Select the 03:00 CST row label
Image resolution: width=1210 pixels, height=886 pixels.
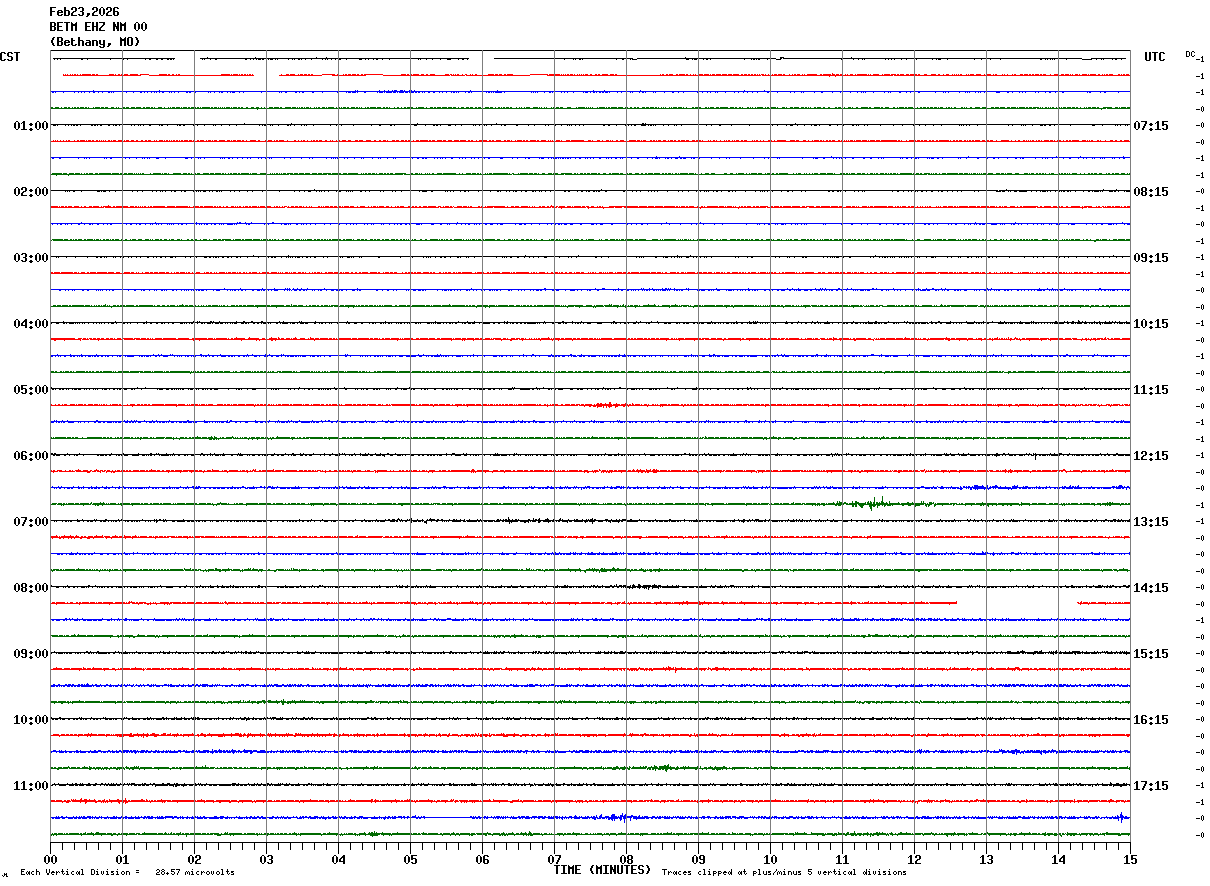(x=30, y=258)
